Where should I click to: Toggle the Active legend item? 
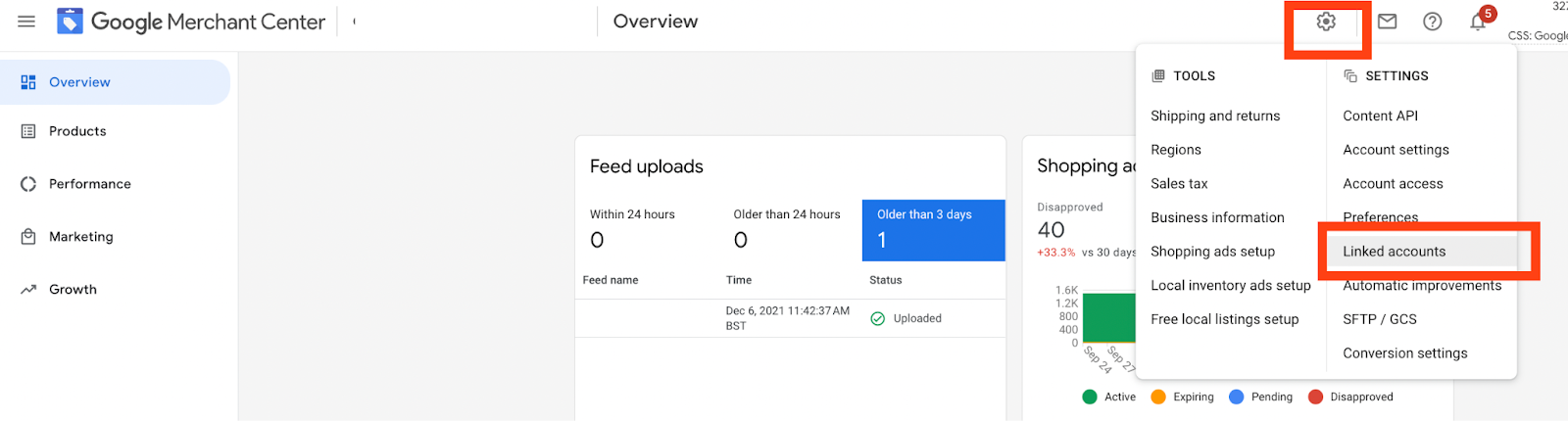click(1108, 397)
